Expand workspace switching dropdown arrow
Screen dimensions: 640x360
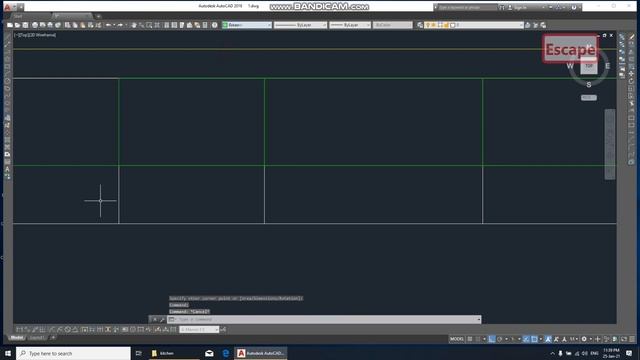(591, 339)
